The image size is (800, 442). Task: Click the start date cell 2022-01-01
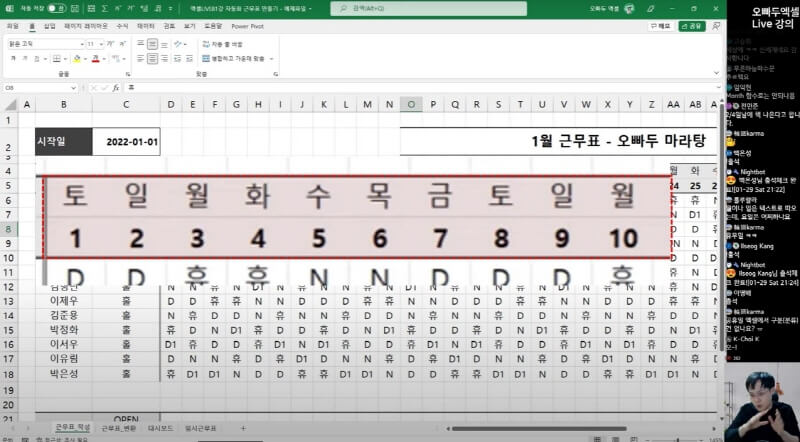pyautogui.click(x=127, y=141)
